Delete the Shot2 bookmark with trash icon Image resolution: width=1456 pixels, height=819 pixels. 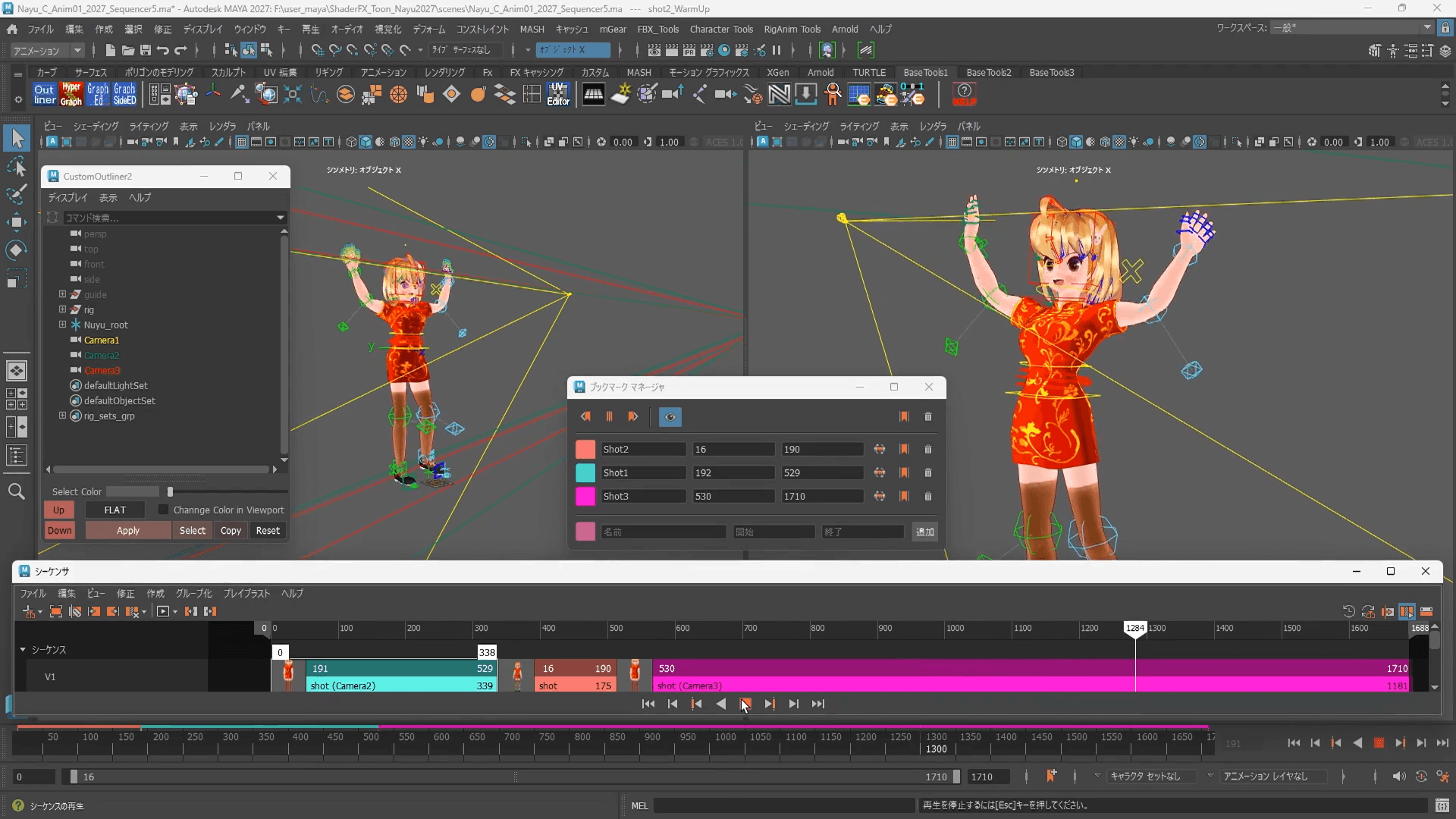point(928,449)
